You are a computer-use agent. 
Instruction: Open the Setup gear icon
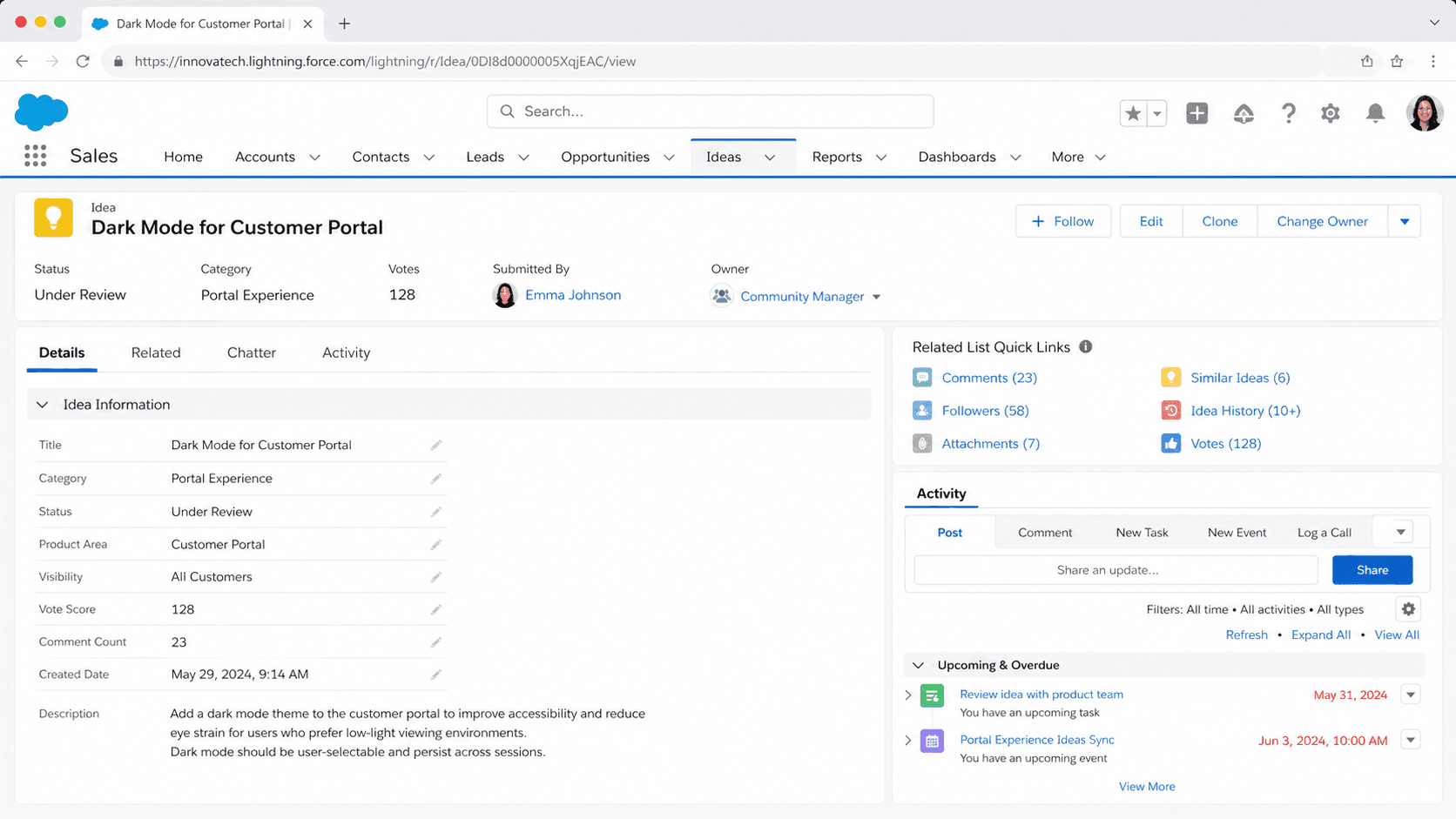coord(1331,113)
